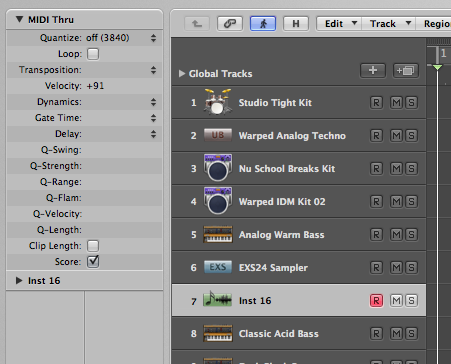Image resolution: width=451 pixels, height=364 pixels.
Task: Select the Studio Tight Kit track name
Action: click(275, 103)
